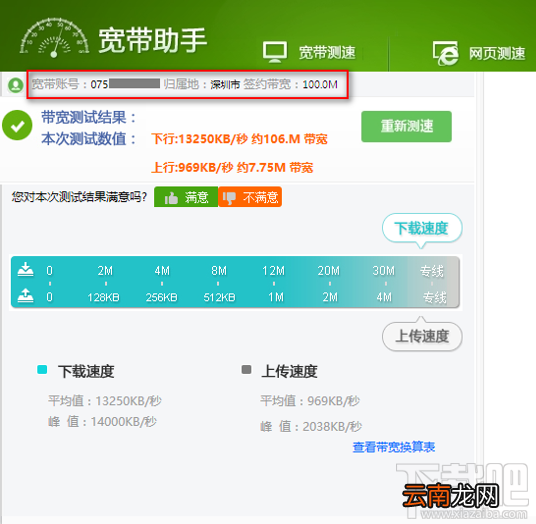
Task: Click the 本次测试数值 label
Action: tap(89, 139)
